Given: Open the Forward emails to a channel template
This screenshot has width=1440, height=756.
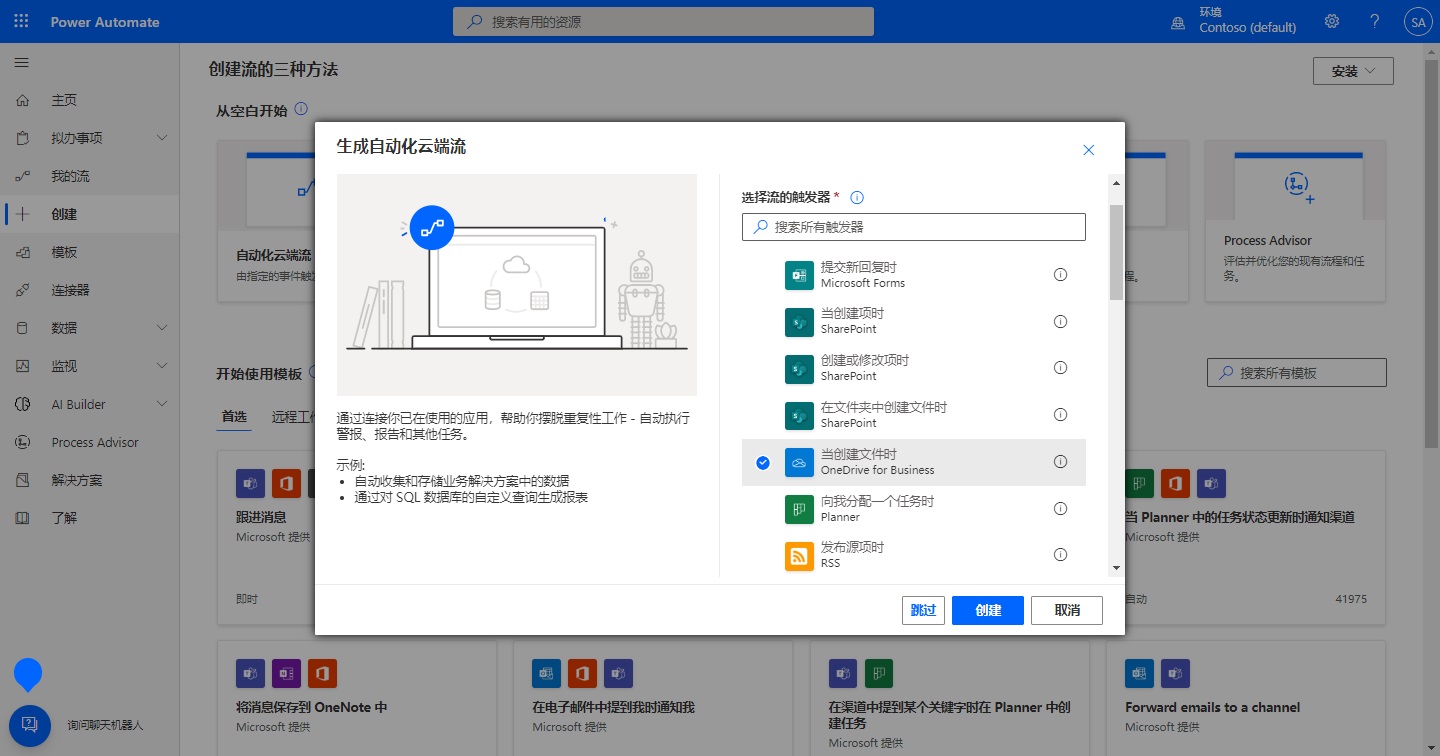Looking at the screenshot, I should point(1245,698).
